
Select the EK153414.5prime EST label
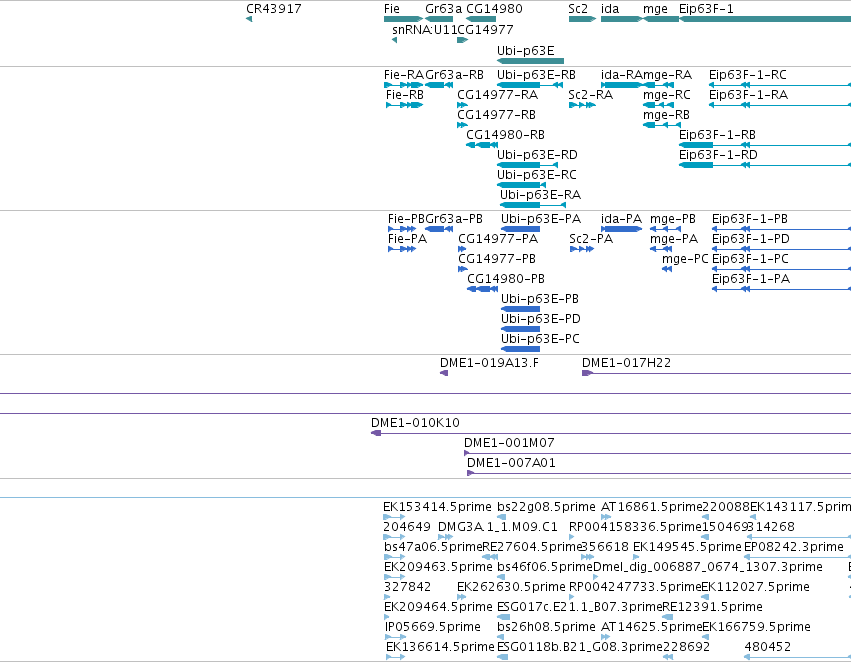click(437, 507)
